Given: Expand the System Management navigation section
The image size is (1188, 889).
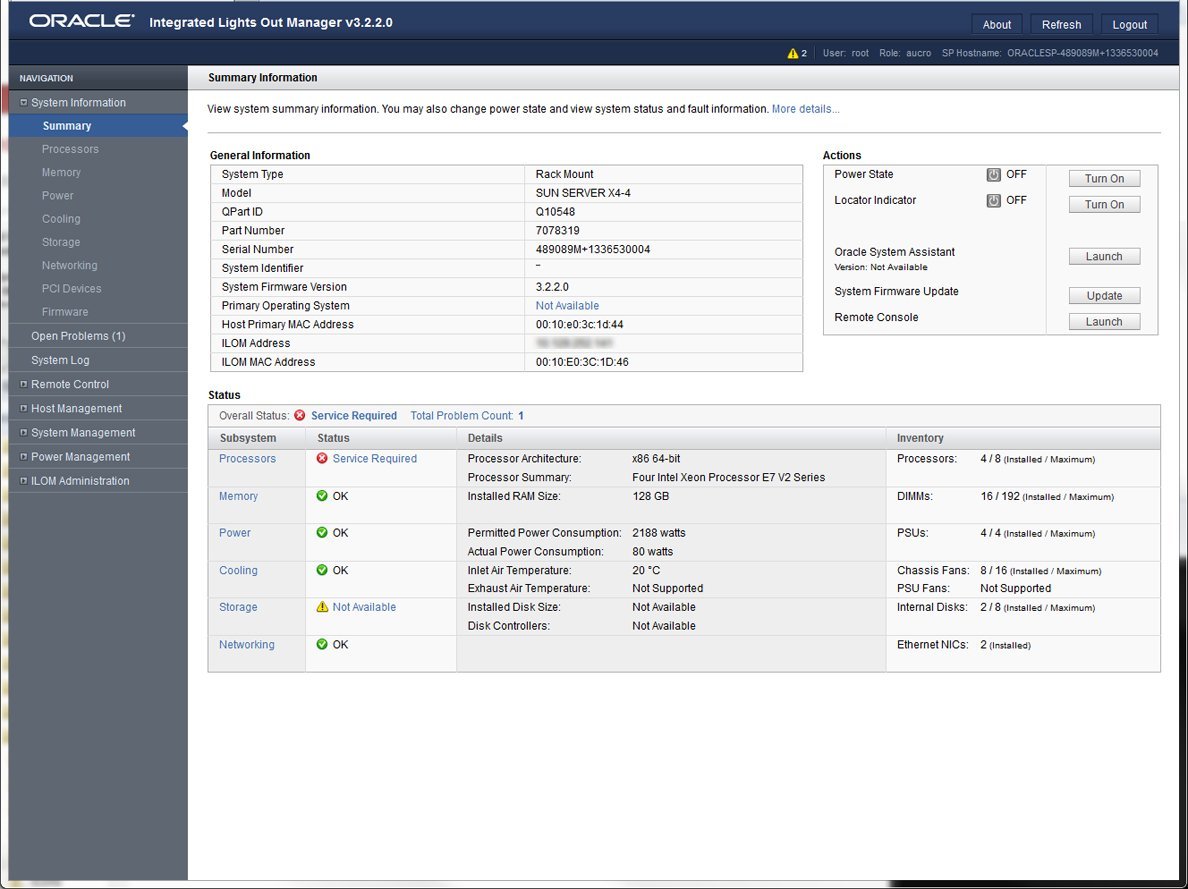Looking at the screenshot, I should point(23,433).
